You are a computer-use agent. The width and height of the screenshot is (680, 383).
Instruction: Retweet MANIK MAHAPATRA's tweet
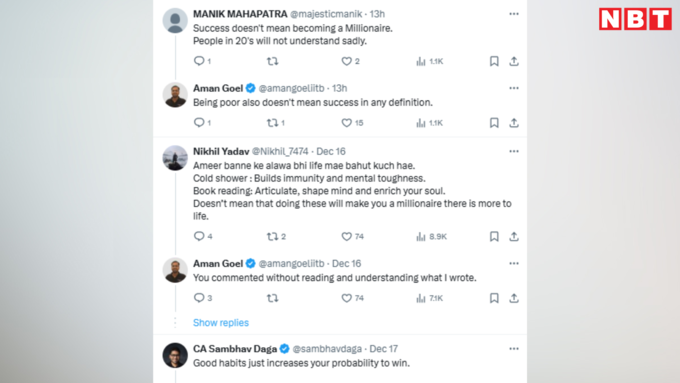coord(272,61)
